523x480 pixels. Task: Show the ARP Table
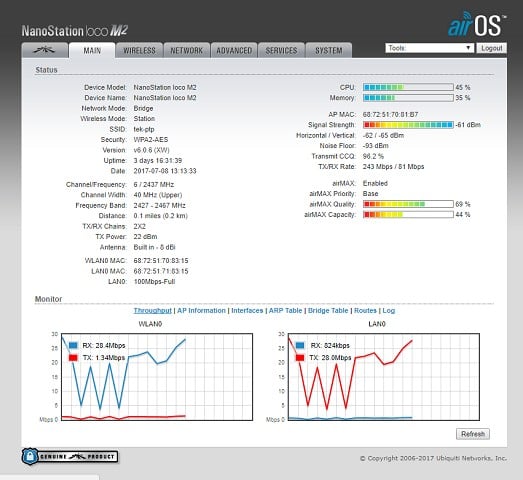pos(286,311)
